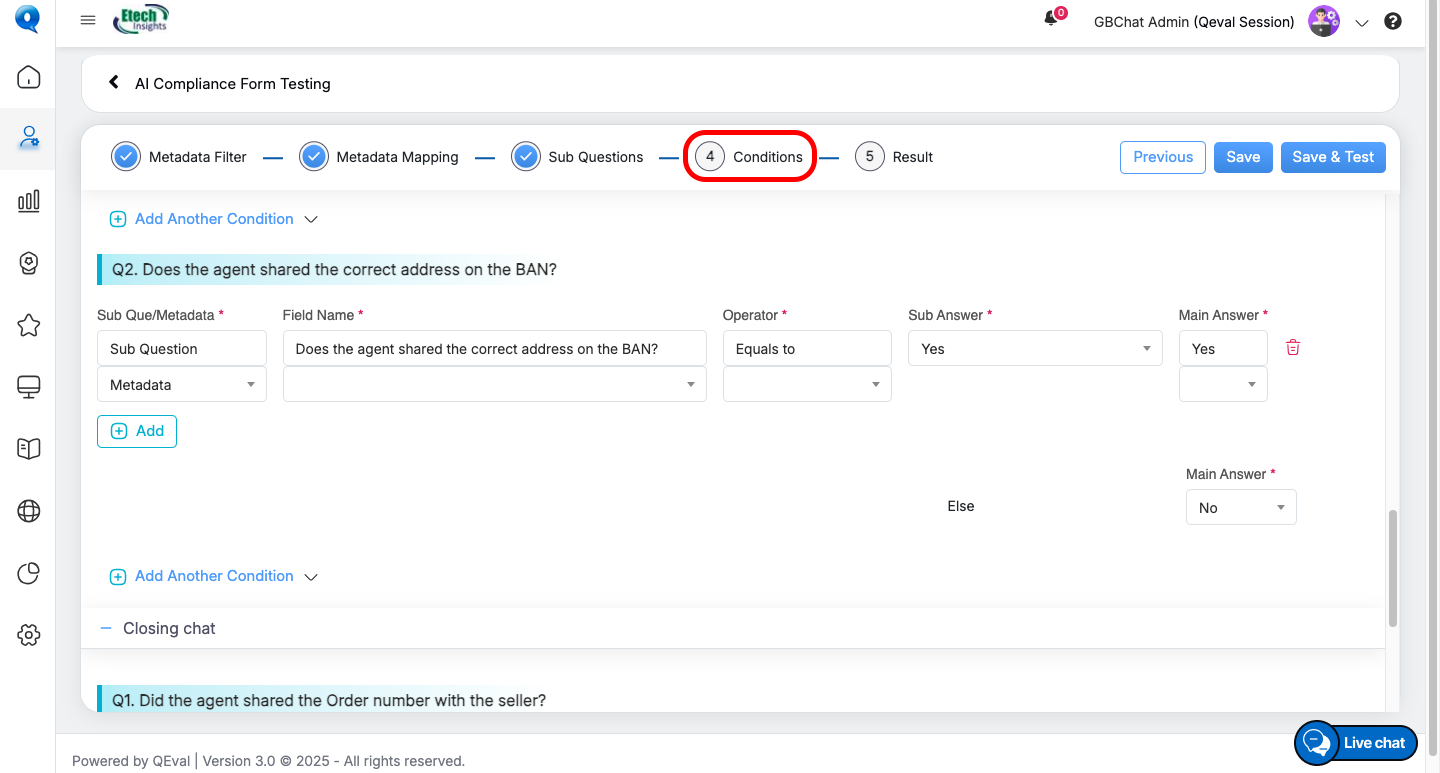Click the notification bell icon

point(1051,19)
